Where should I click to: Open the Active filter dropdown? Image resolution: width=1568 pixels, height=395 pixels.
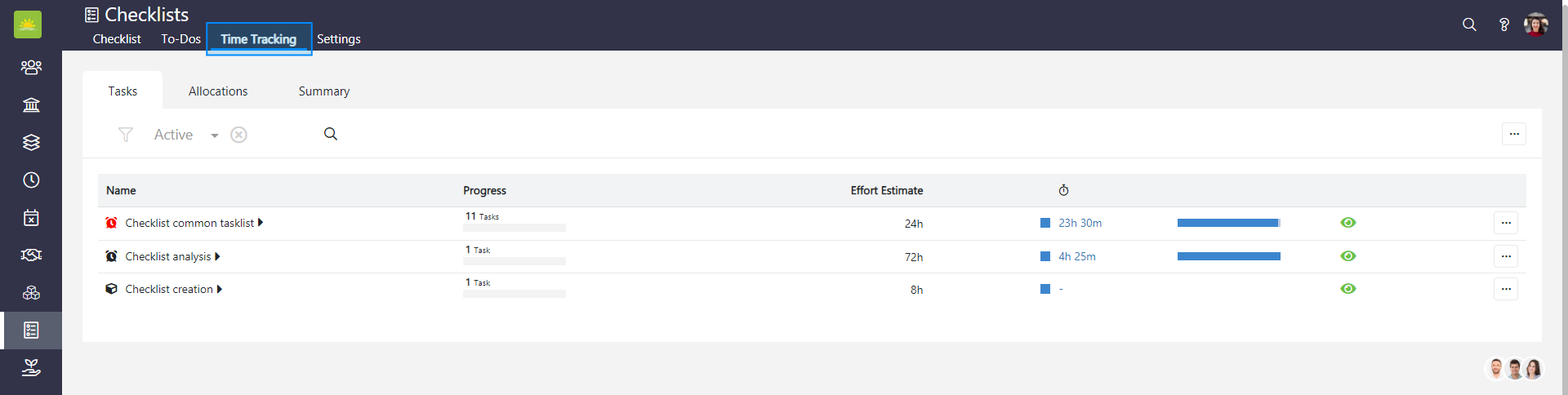pos(214,135)
